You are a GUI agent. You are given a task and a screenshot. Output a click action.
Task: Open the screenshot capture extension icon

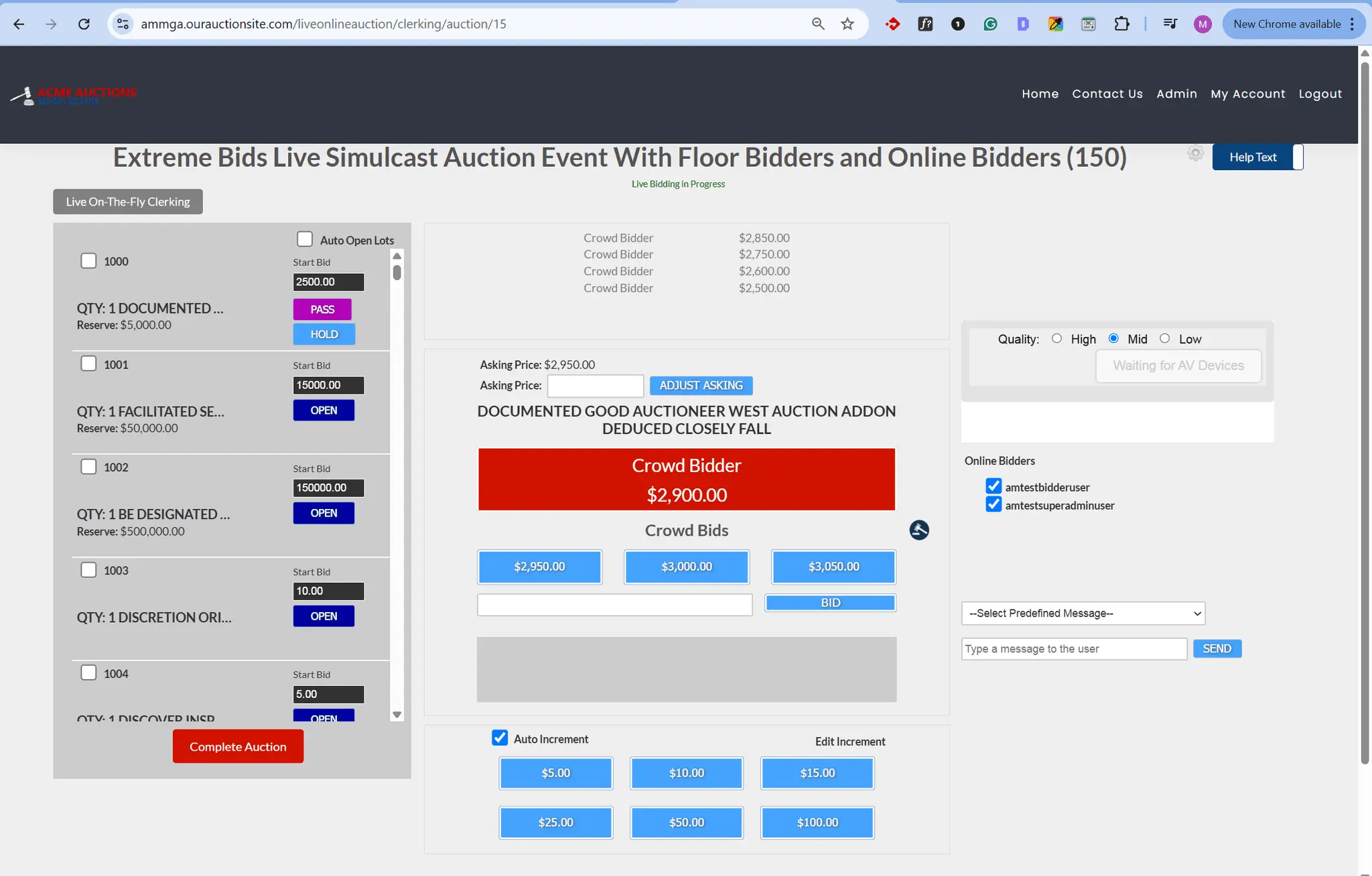tap(1089, 24)
